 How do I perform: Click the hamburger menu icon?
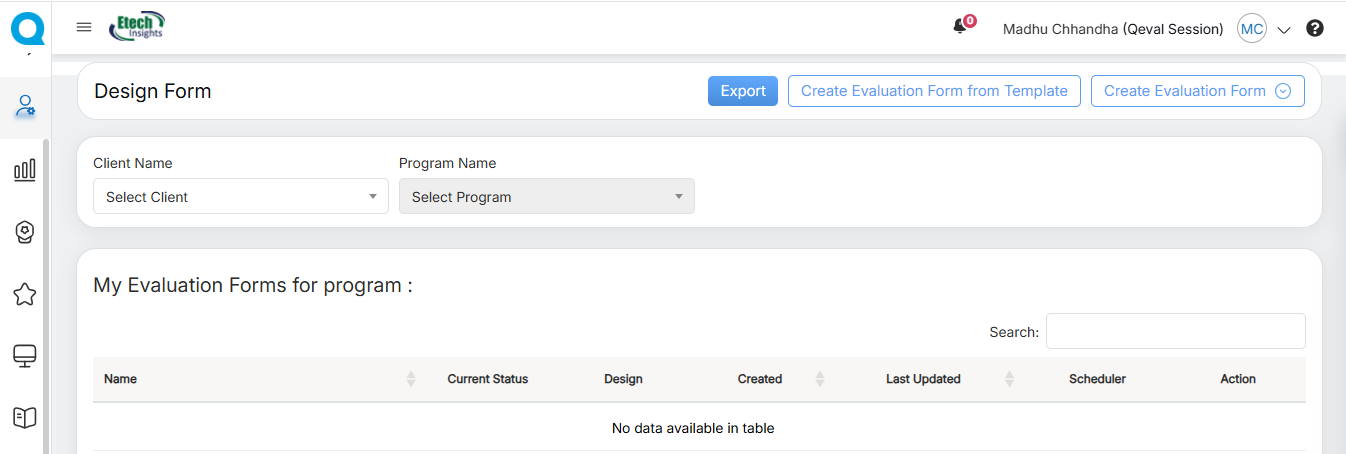[x=84, y=27]
